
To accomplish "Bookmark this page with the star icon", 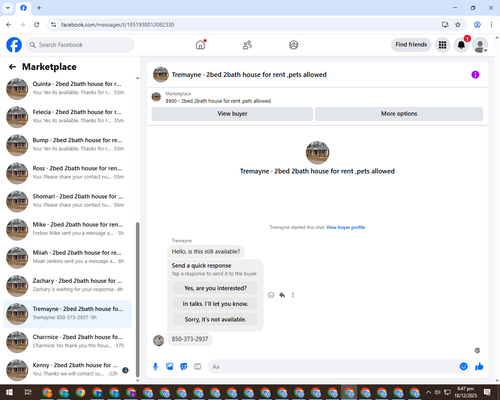I will [458, 25].
